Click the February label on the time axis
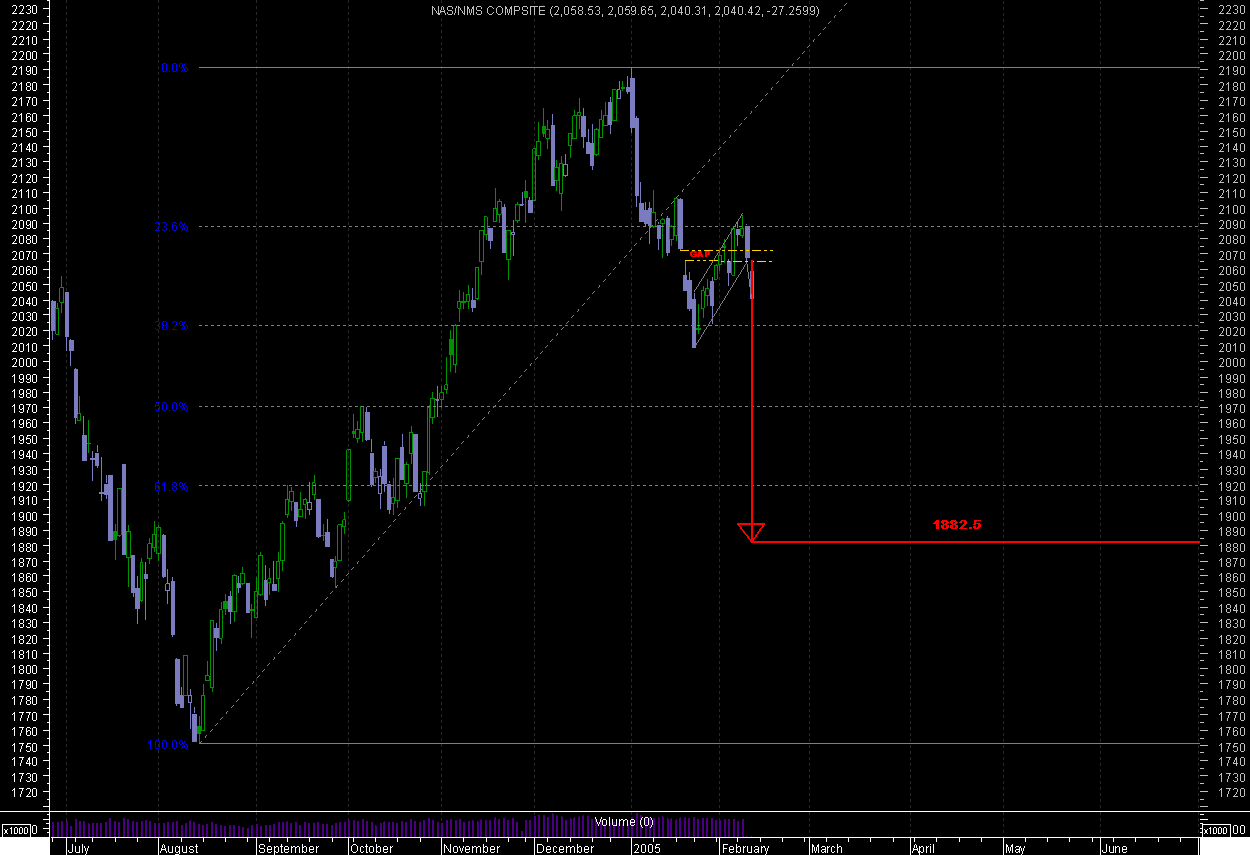 [x=745, y=848]
